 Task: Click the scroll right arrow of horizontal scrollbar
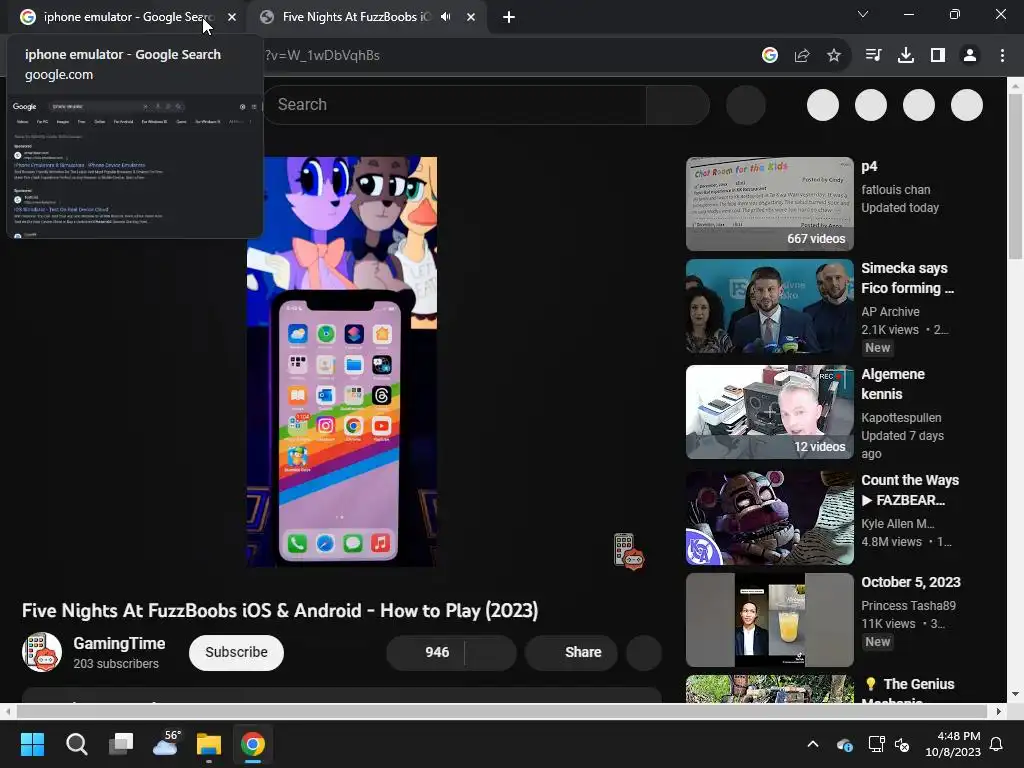999,711
